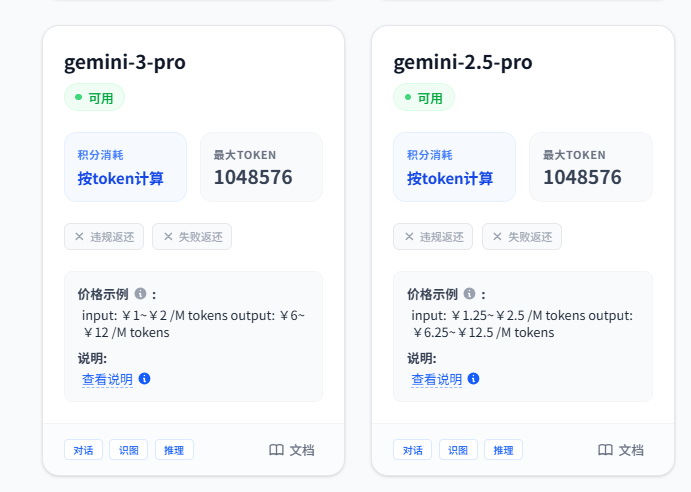Click 失败返还 tag on gemini-3-pro card

tap(192, 237)
